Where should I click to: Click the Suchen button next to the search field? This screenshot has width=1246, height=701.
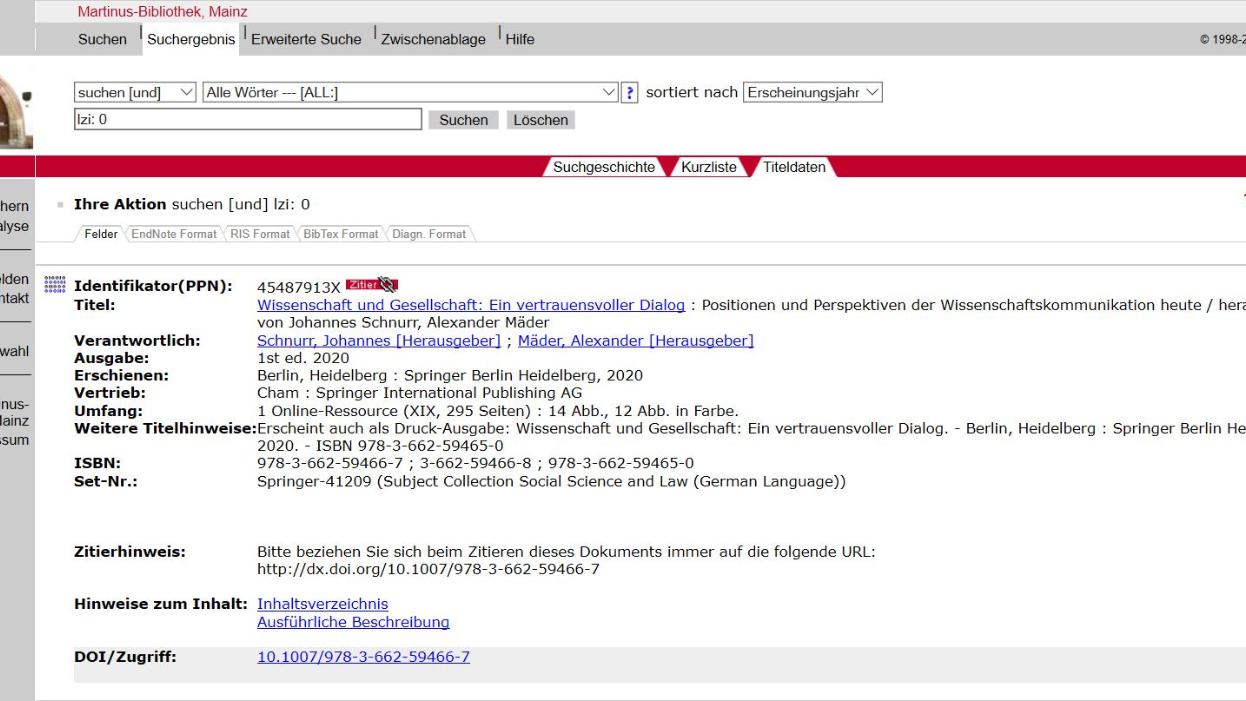point(464,120)
